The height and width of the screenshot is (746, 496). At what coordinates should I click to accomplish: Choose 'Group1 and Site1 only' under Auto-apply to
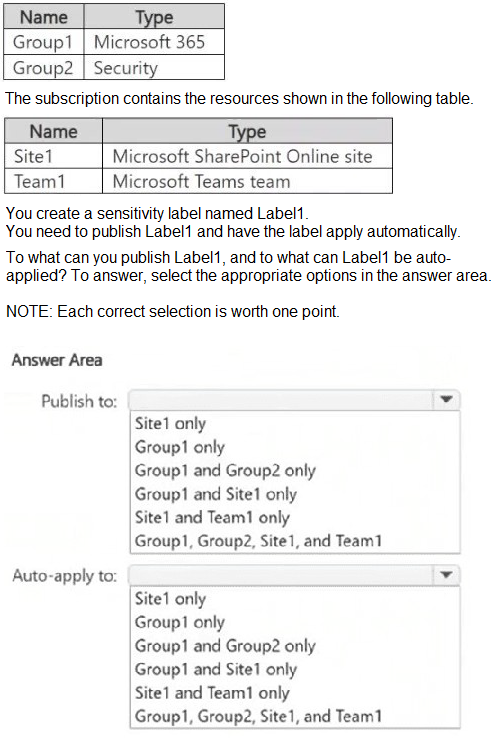(x=215, y=669)
